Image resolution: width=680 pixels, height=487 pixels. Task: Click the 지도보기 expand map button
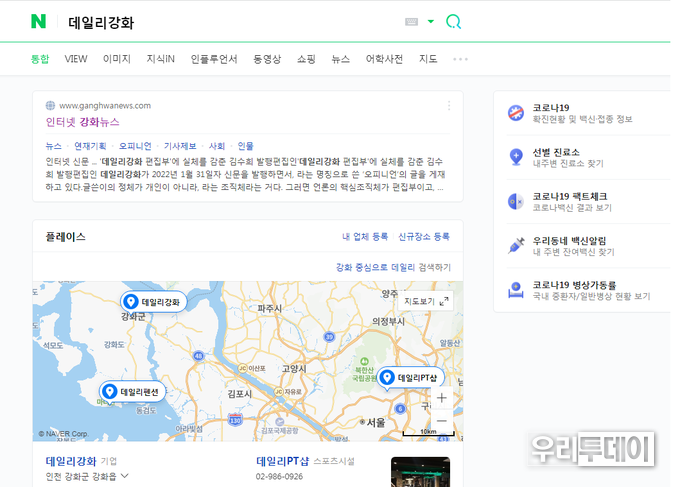tap(426, 301)
